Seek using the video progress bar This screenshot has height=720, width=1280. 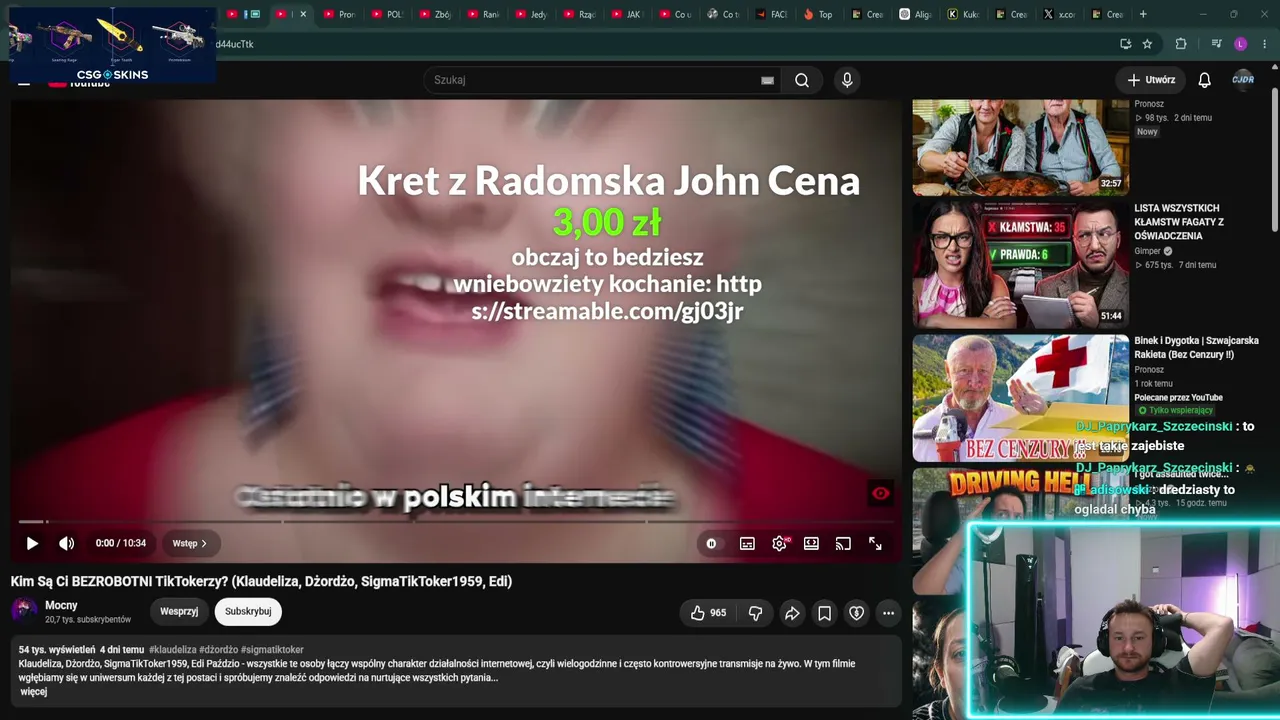(x=456, y=521)
